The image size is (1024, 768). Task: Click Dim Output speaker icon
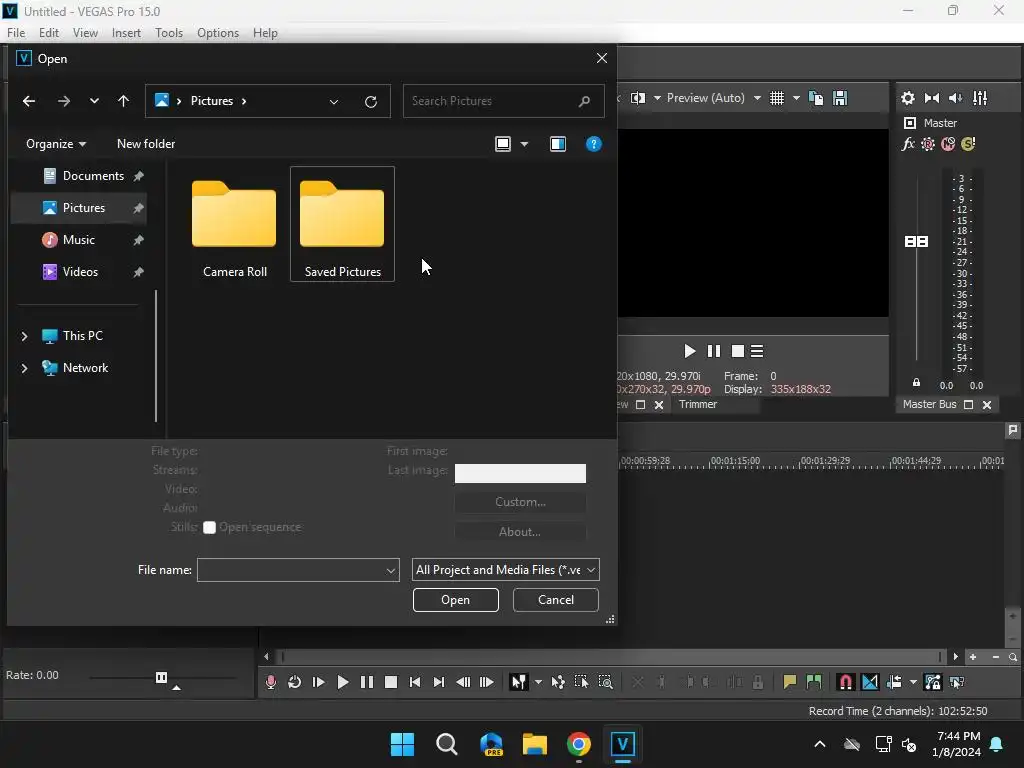tap(955, 98)
